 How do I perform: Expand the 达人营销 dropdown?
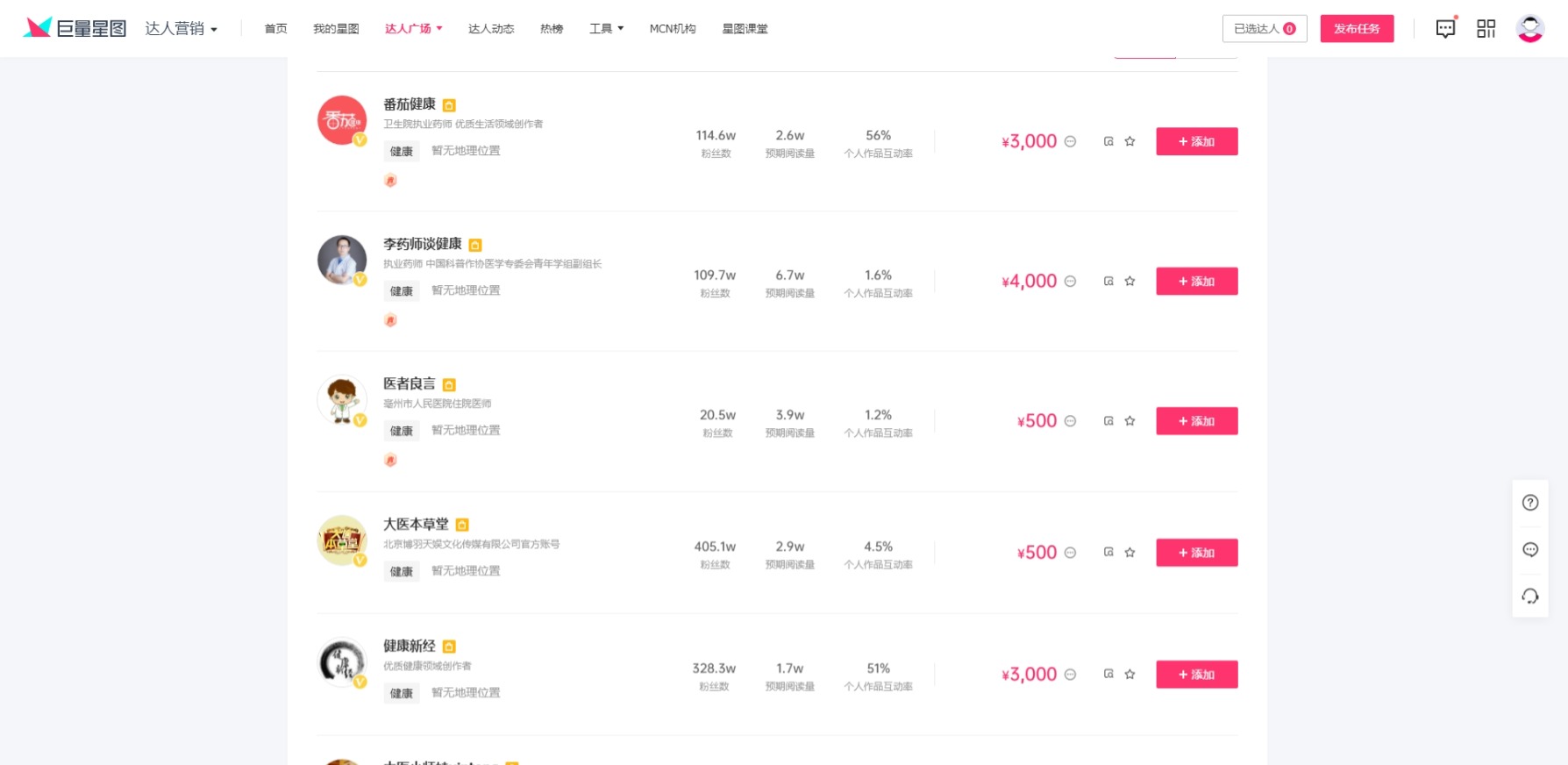pyautogui.click(x=182, y=28)
